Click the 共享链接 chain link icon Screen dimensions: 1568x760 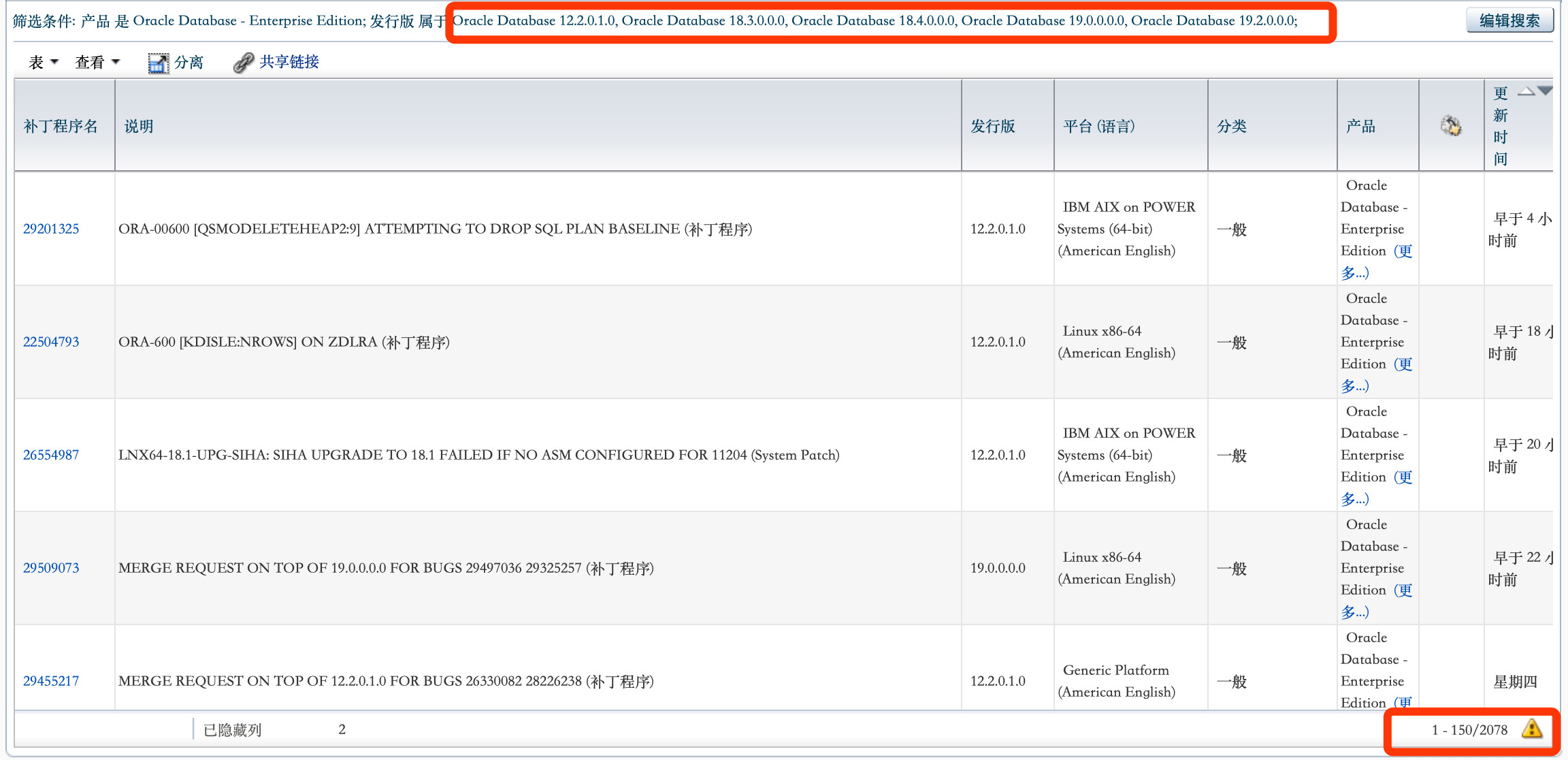coord(243,63)
